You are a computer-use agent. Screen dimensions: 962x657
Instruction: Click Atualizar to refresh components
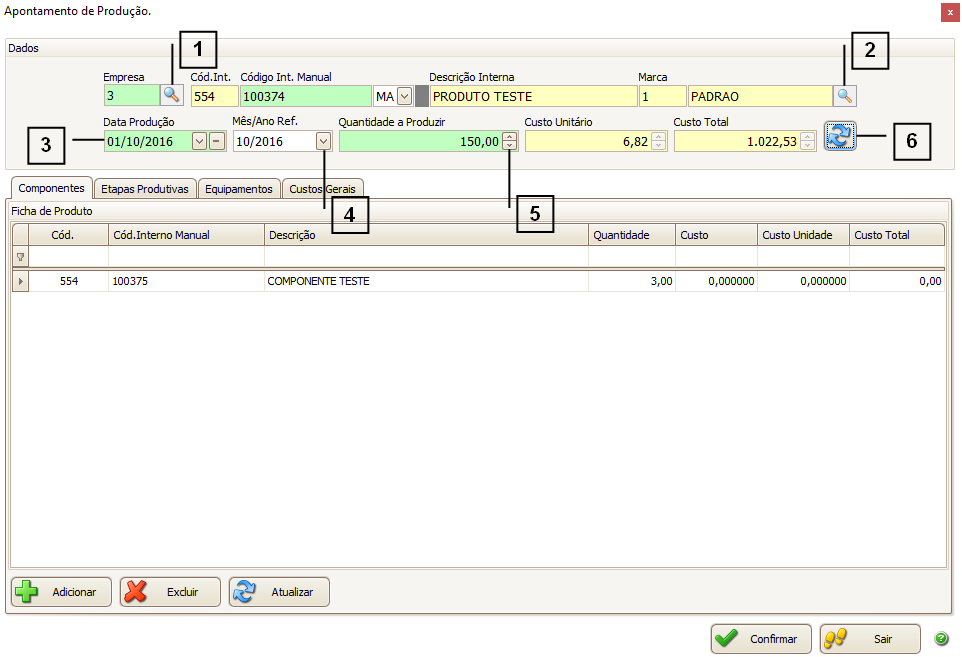pyautogui.click(x=279, y=592)
